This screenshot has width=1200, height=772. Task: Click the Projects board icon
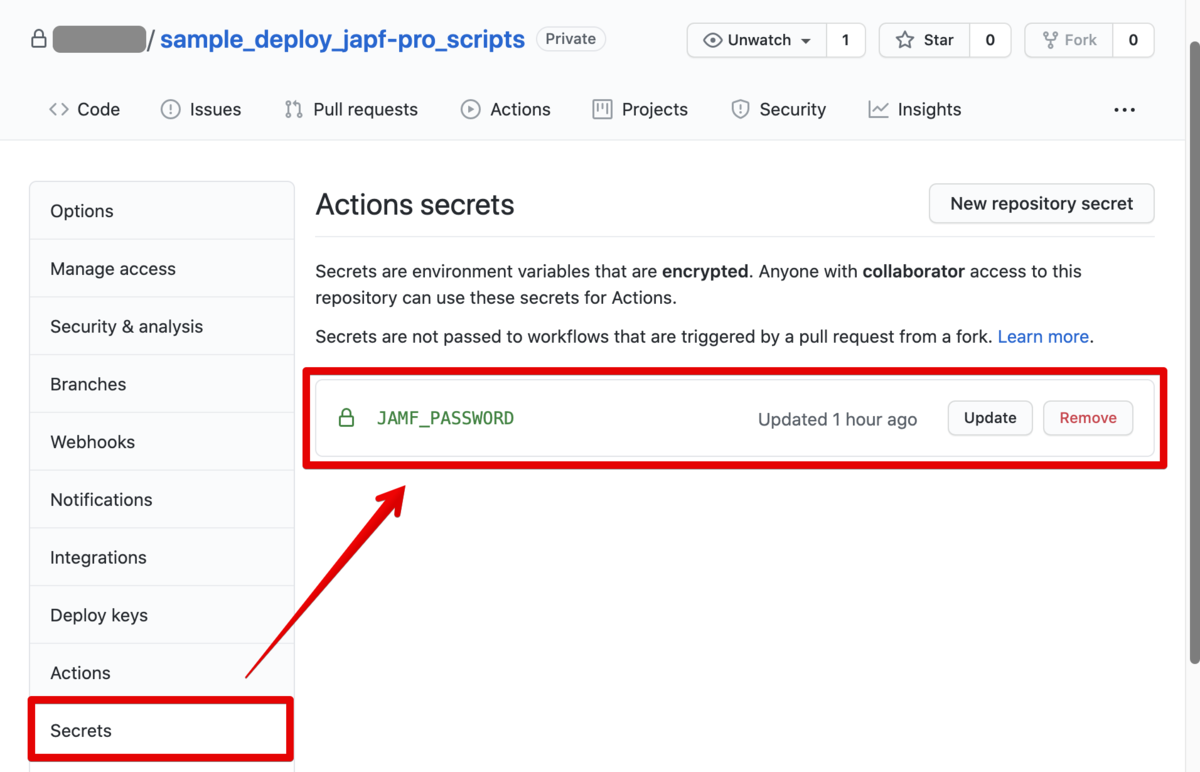point(602,110)
